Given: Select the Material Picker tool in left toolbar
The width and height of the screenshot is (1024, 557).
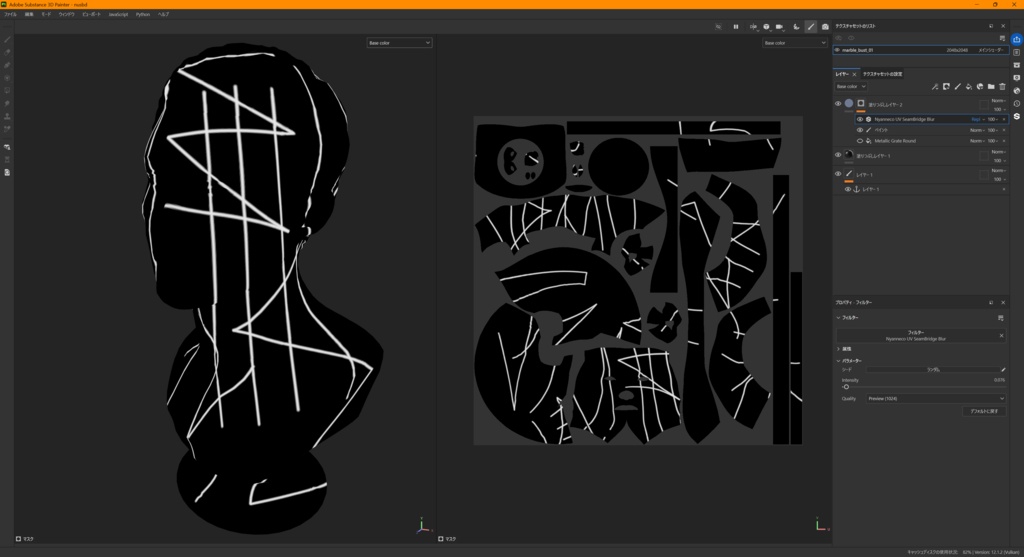Looking at the screenshot, I should 7,129.
